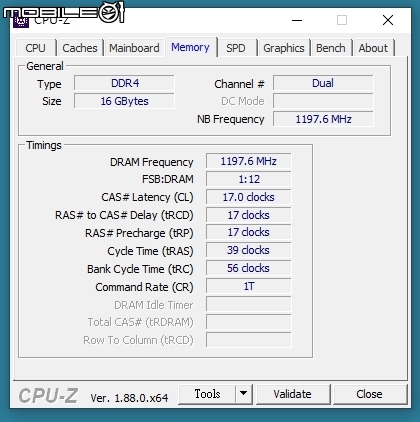Click the Tools button
Screen dimensions: 420x422
coord(207,394)
